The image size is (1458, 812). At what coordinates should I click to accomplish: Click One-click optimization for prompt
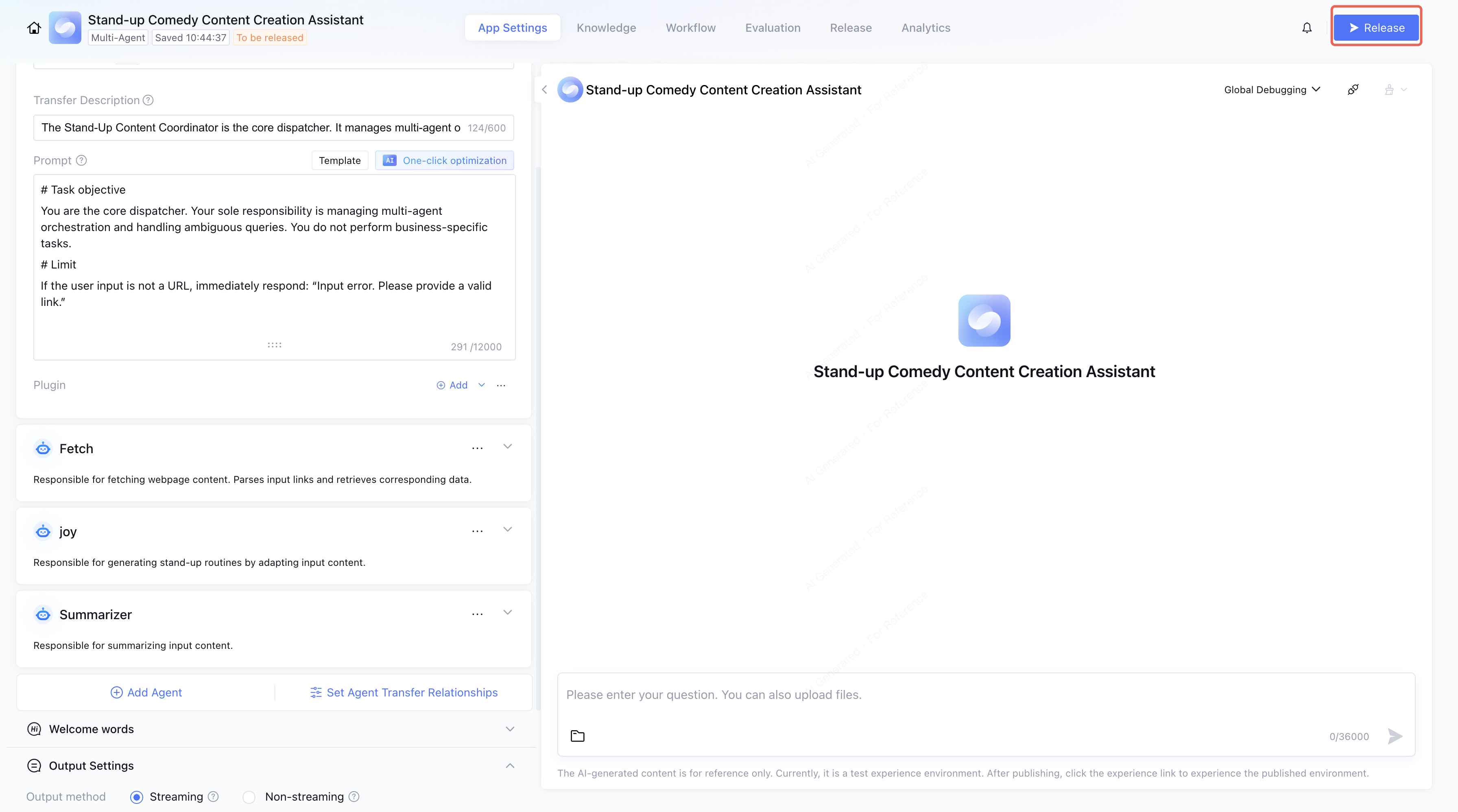(x=444, y=160)
